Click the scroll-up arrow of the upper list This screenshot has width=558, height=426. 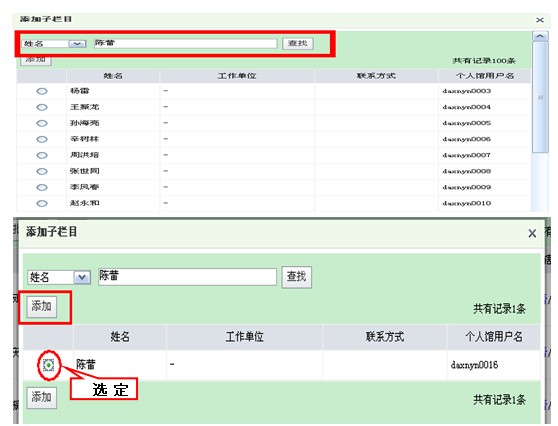coord(540,36)
